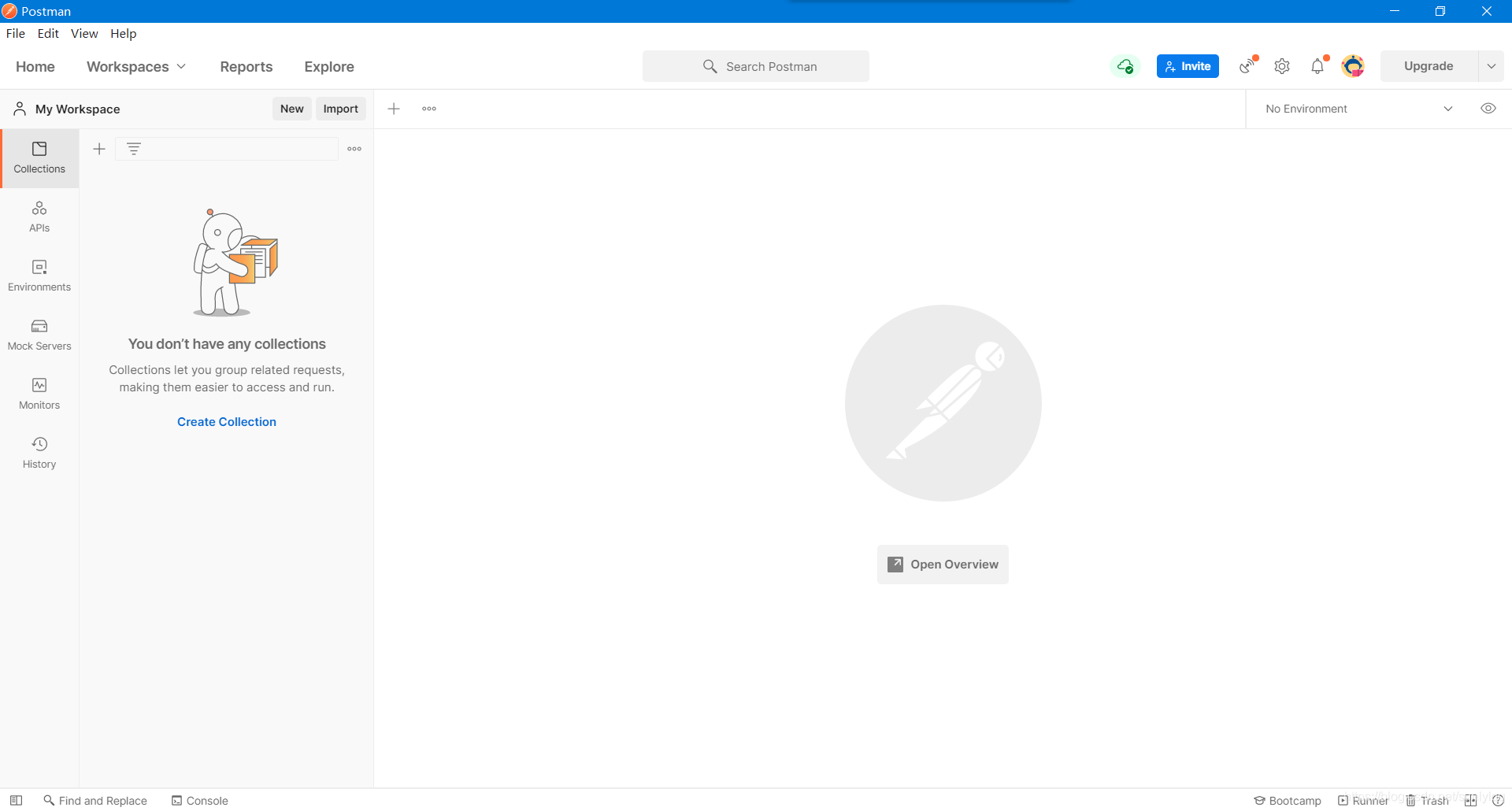Open the Mock Servers sidebar panel
The image size is (1512, 811).
pyautogui.click(x=39, y=335)
